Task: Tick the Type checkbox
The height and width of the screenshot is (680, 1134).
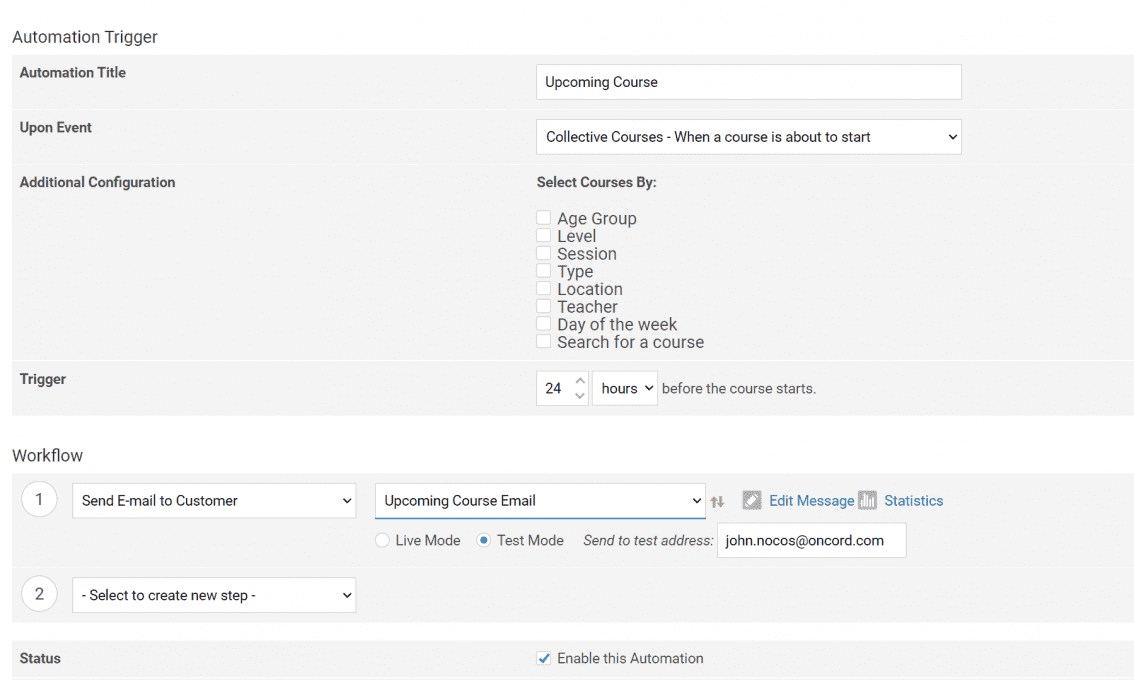Action: (x=543, y=271)
